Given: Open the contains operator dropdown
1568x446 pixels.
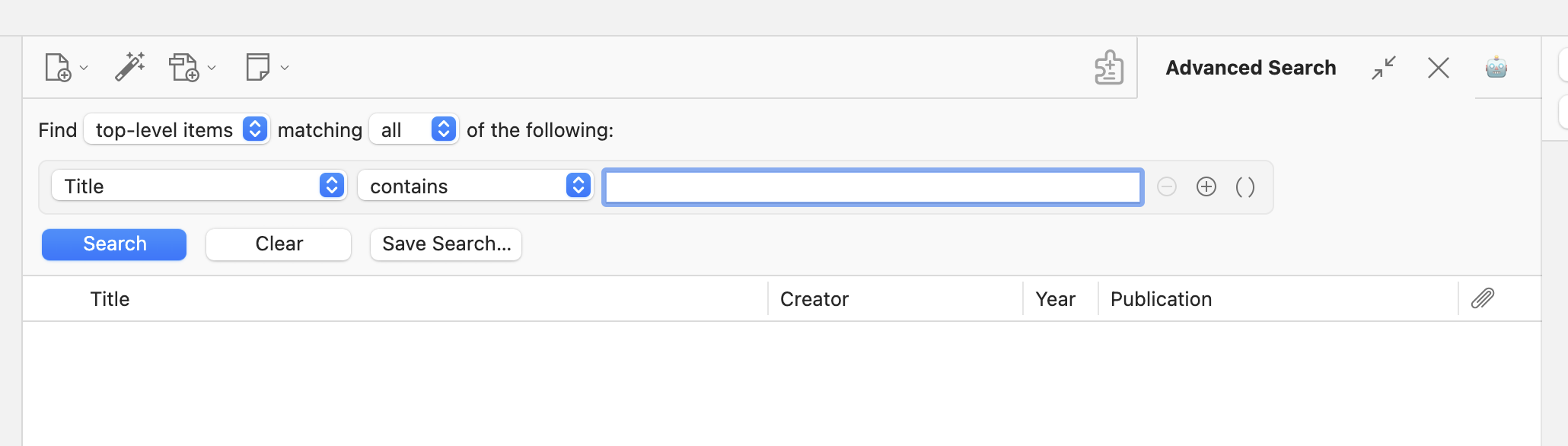Looking at the screenshot, I should 475,186.
